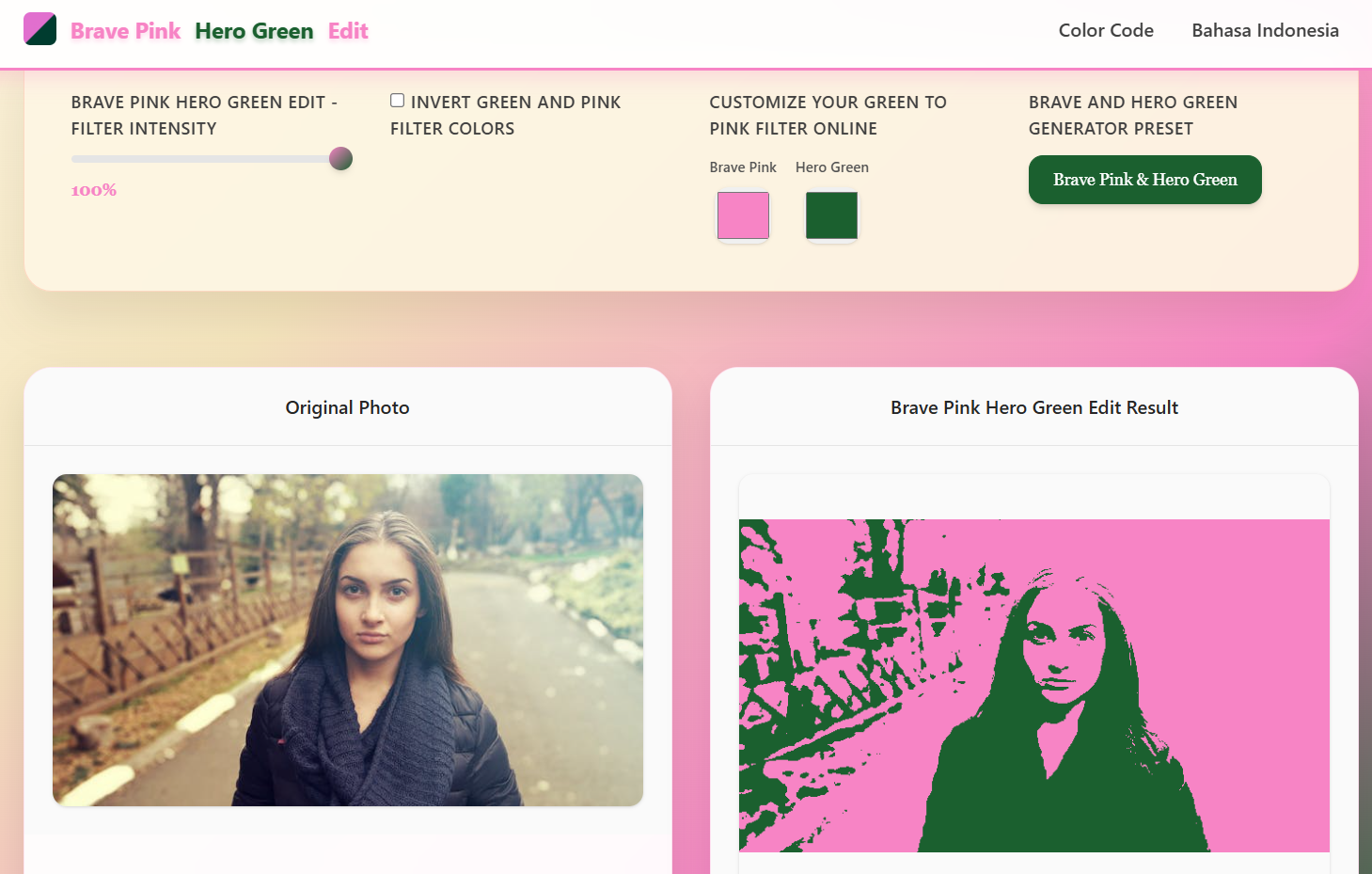Click the pink and green site logo icon
Screen dimensions: 1372x874
point(39,30)
